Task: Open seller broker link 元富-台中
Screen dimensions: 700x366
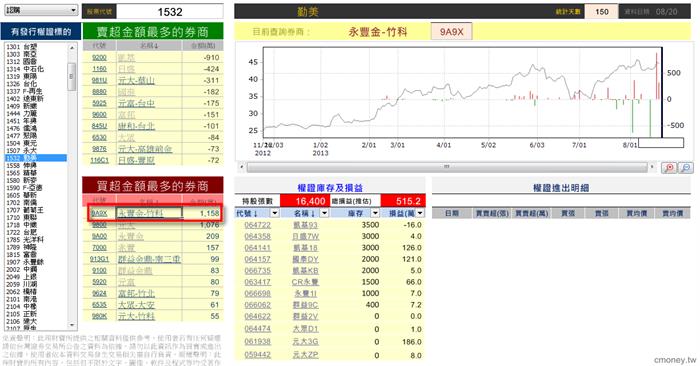Action: (136, 103)
